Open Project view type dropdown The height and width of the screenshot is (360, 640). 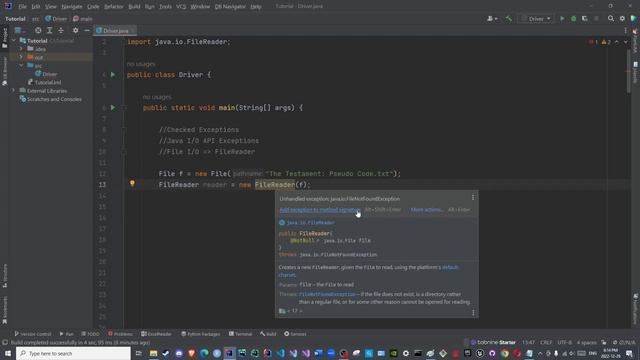[19, 31]
